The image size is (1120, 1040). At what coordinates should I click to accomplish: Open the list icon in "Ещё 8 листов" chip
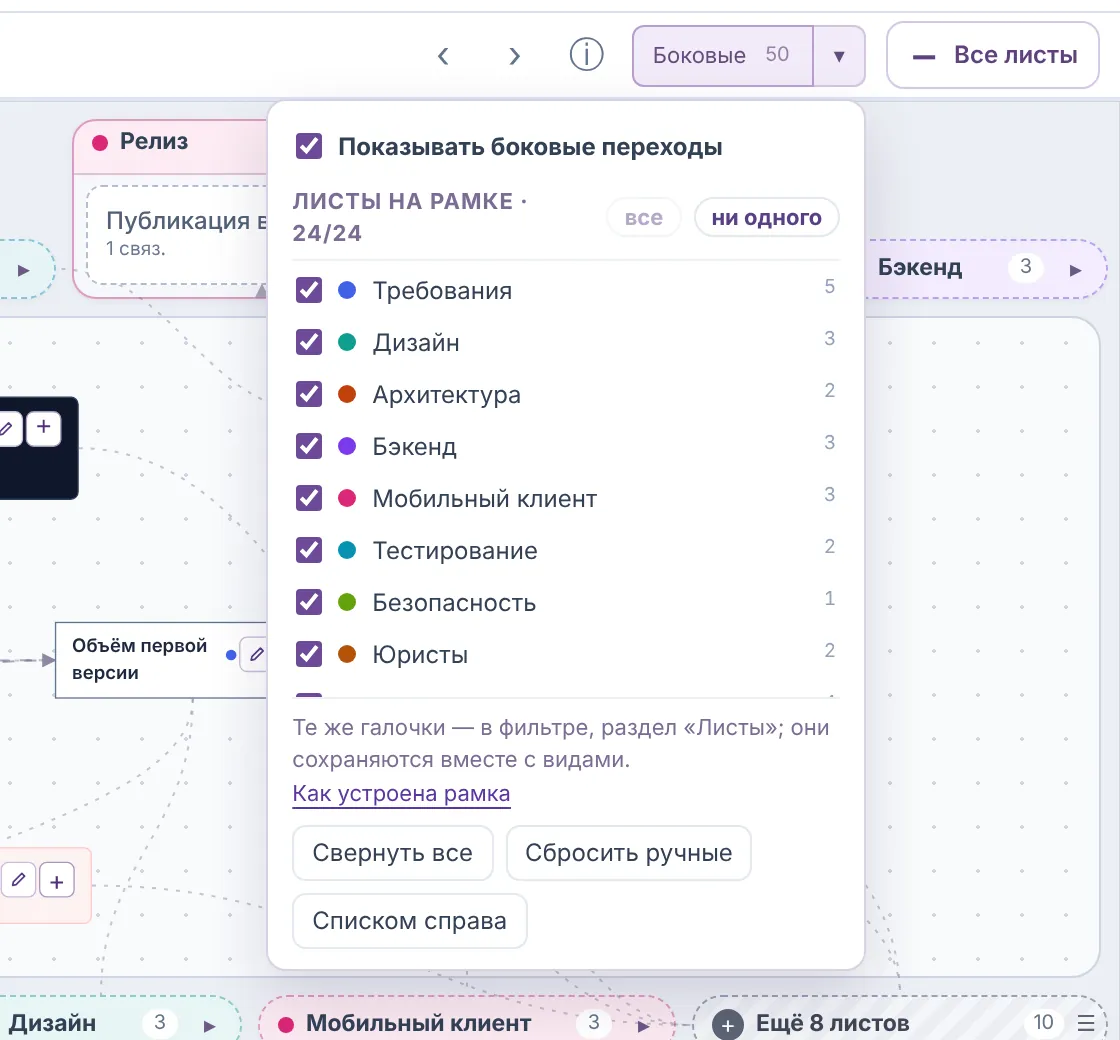point(1086,1024)
